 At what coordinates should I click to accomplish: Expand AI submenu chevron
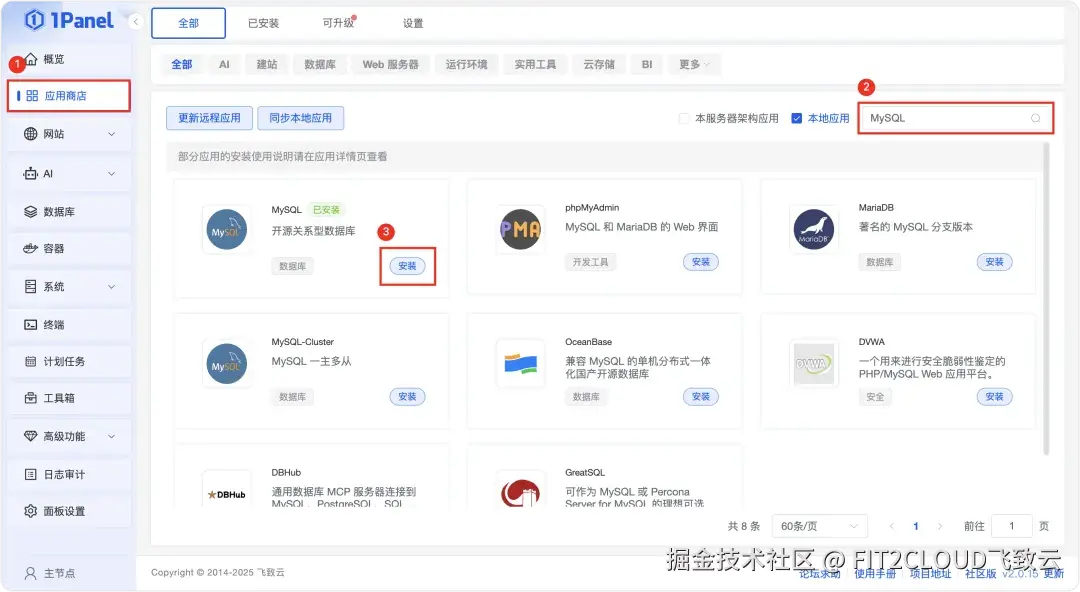click(x=112, y=174)
